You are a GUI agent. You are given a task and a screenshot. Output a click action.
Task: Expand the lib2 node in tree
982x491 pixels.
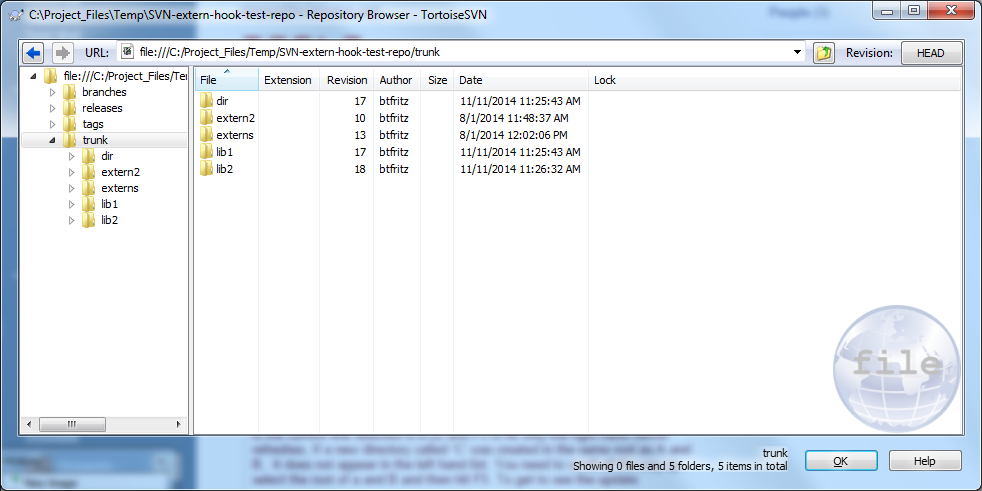[71, 220]
